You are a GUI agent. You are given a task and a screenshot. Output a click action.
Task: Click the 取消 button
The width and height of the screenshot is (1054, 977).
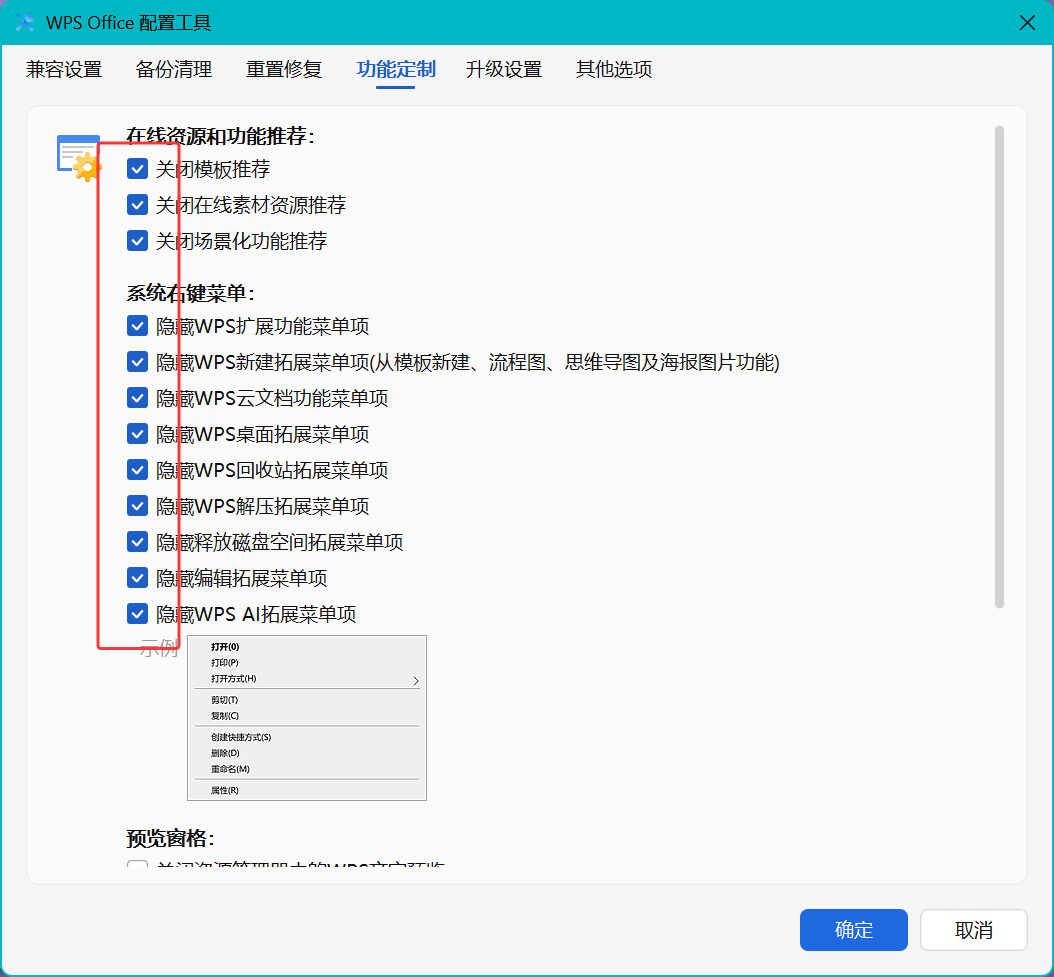point(973,930)
